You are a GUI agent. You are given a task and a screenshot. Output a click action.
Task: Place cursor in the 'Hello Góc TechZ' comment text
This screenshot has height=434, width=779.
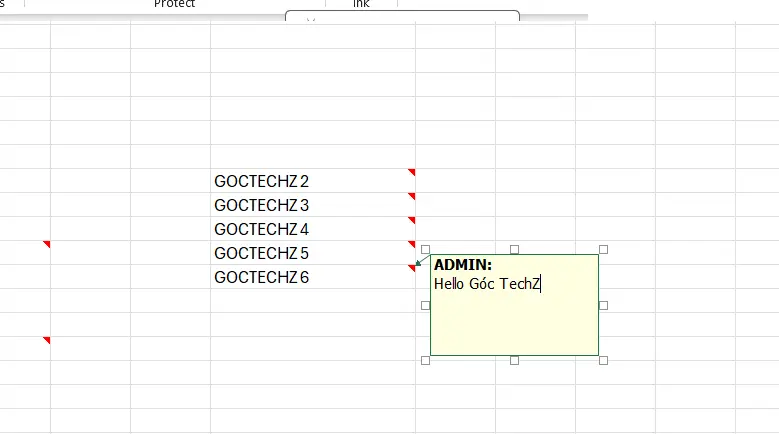click(487, 284)
